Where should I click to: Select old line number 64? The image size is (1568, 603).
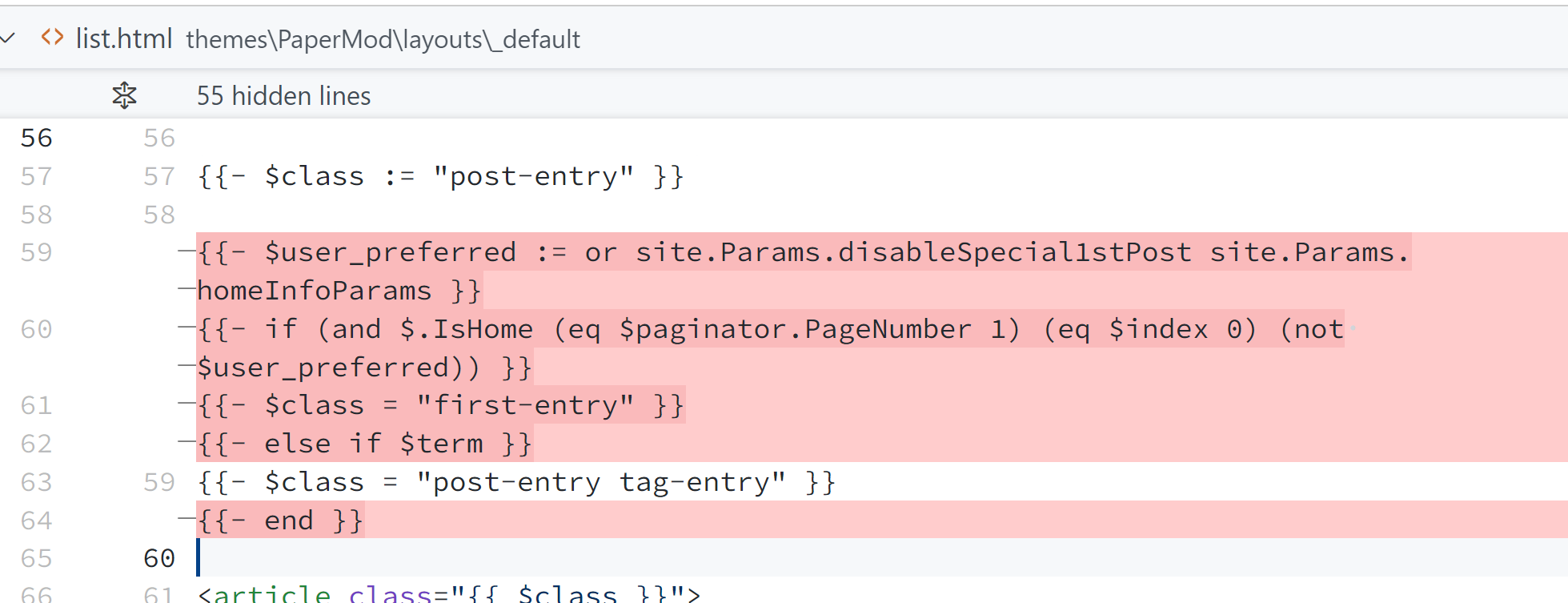click(x=37, y=521)
